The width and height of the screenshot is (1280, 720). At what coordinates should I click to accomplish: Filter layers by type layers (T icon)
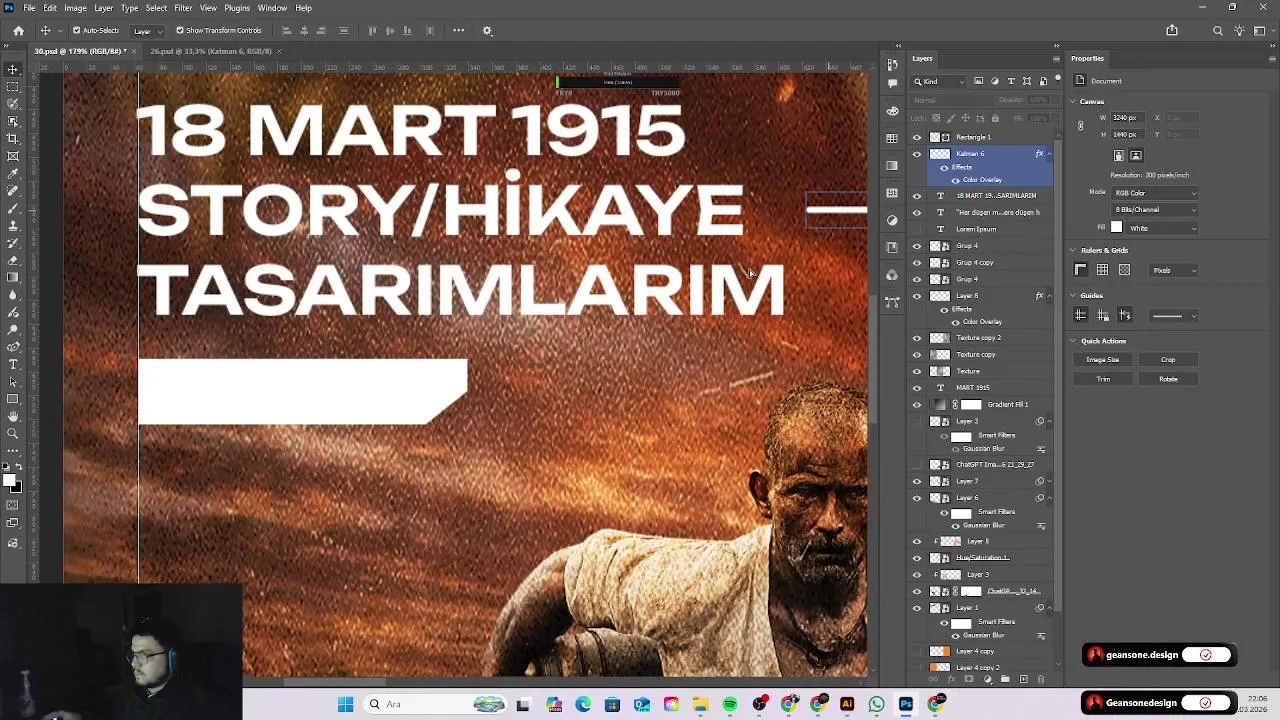click(1011, 81)
